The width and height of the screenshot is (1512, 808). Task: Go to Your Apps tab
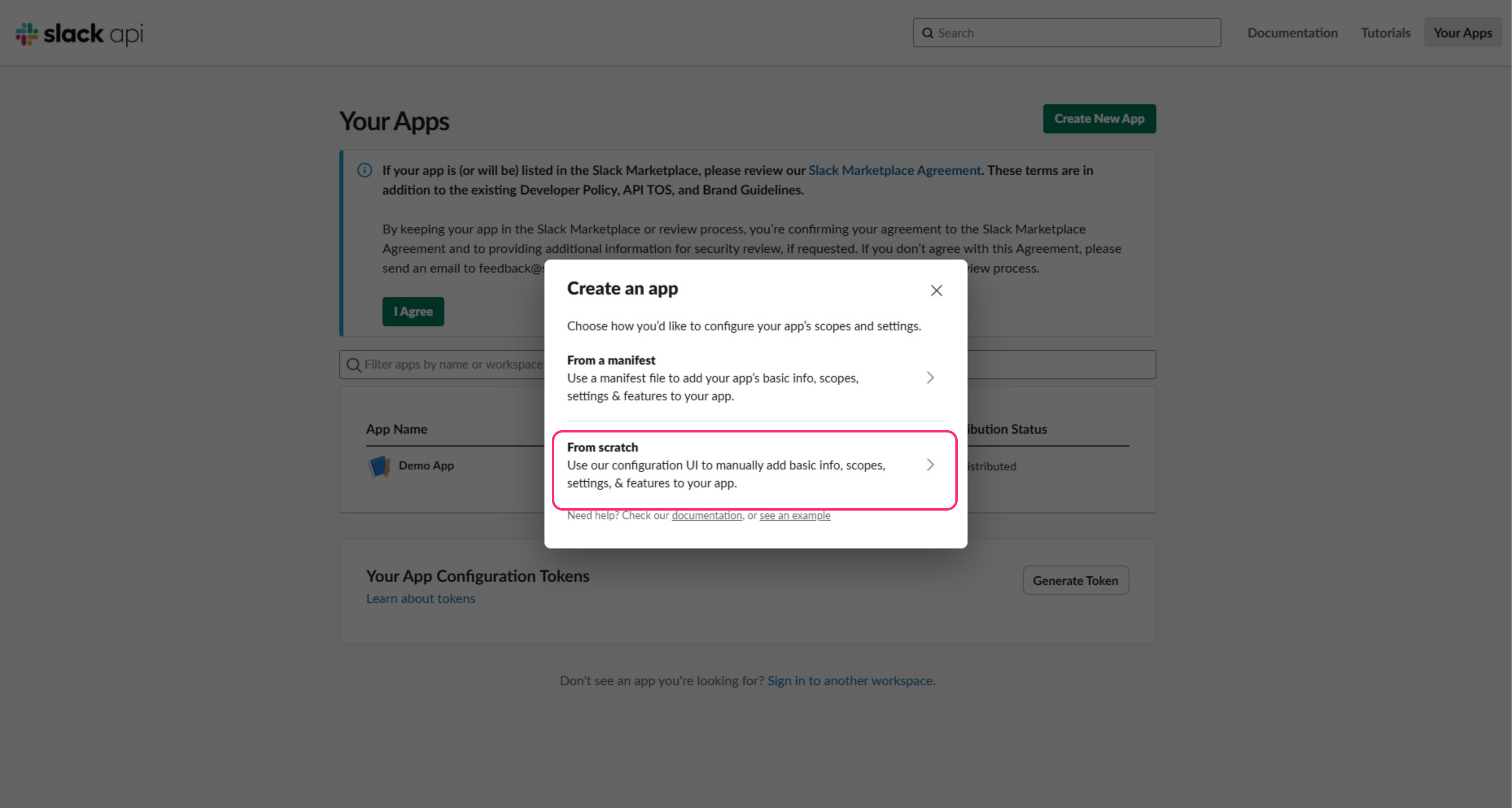click(1462, 33)
